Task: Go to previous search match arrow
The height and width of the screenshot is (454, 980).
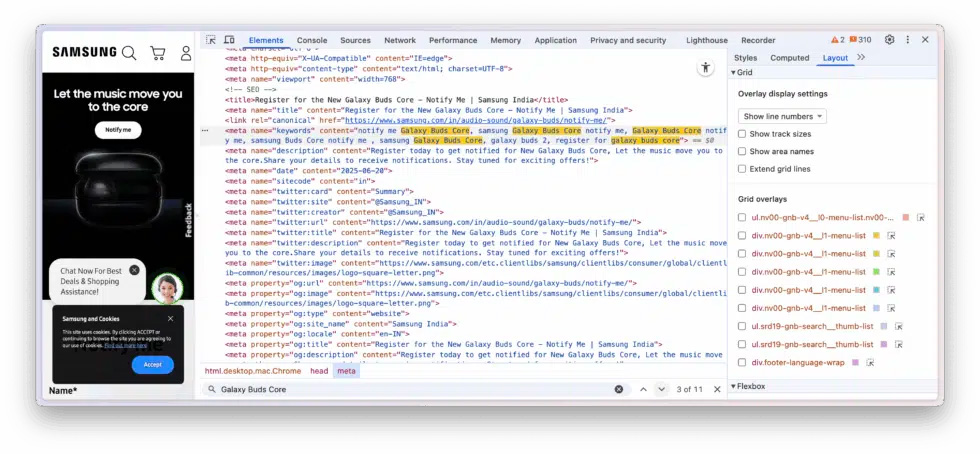Action: pos(643,389)
